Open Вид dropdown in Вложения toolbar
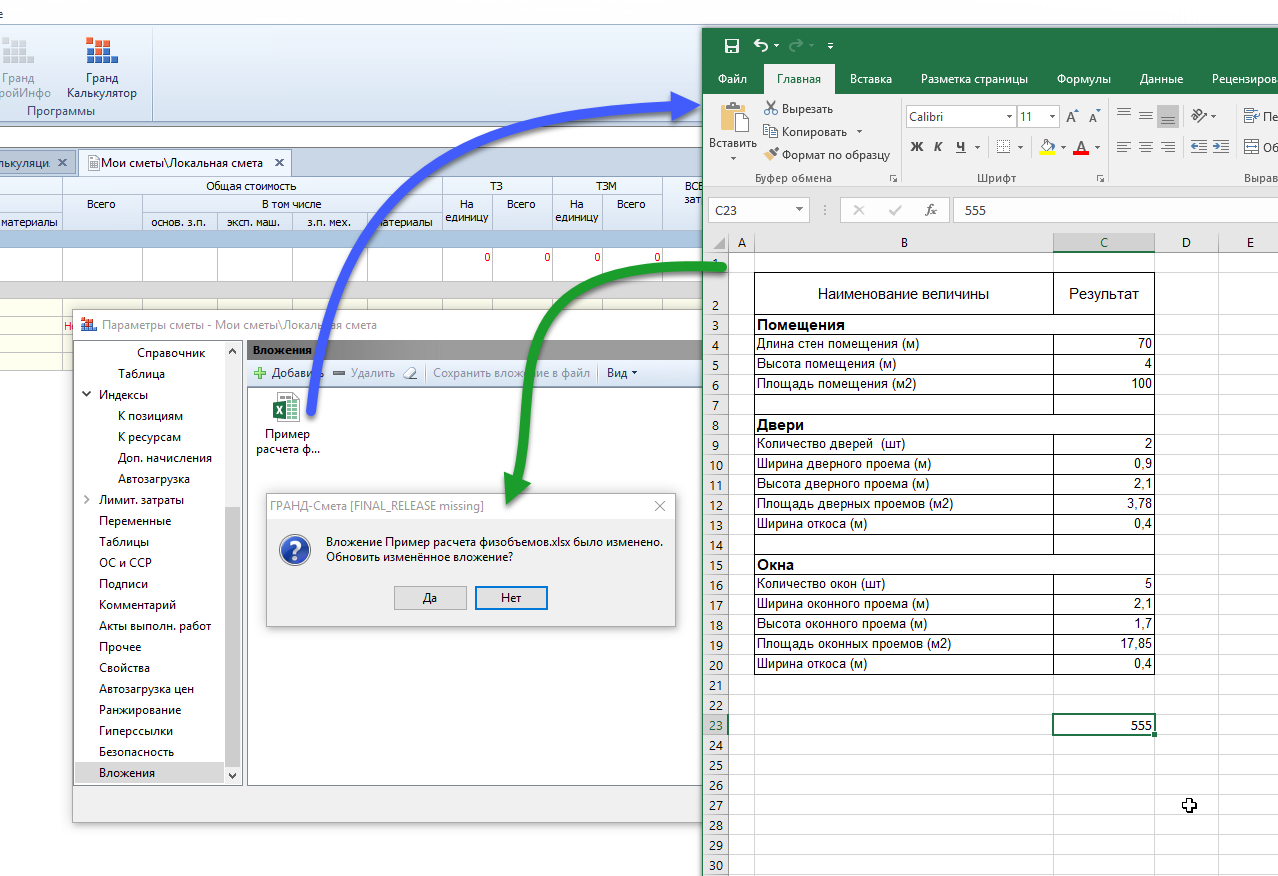1278x876 pixels. (x=622, y=373)
